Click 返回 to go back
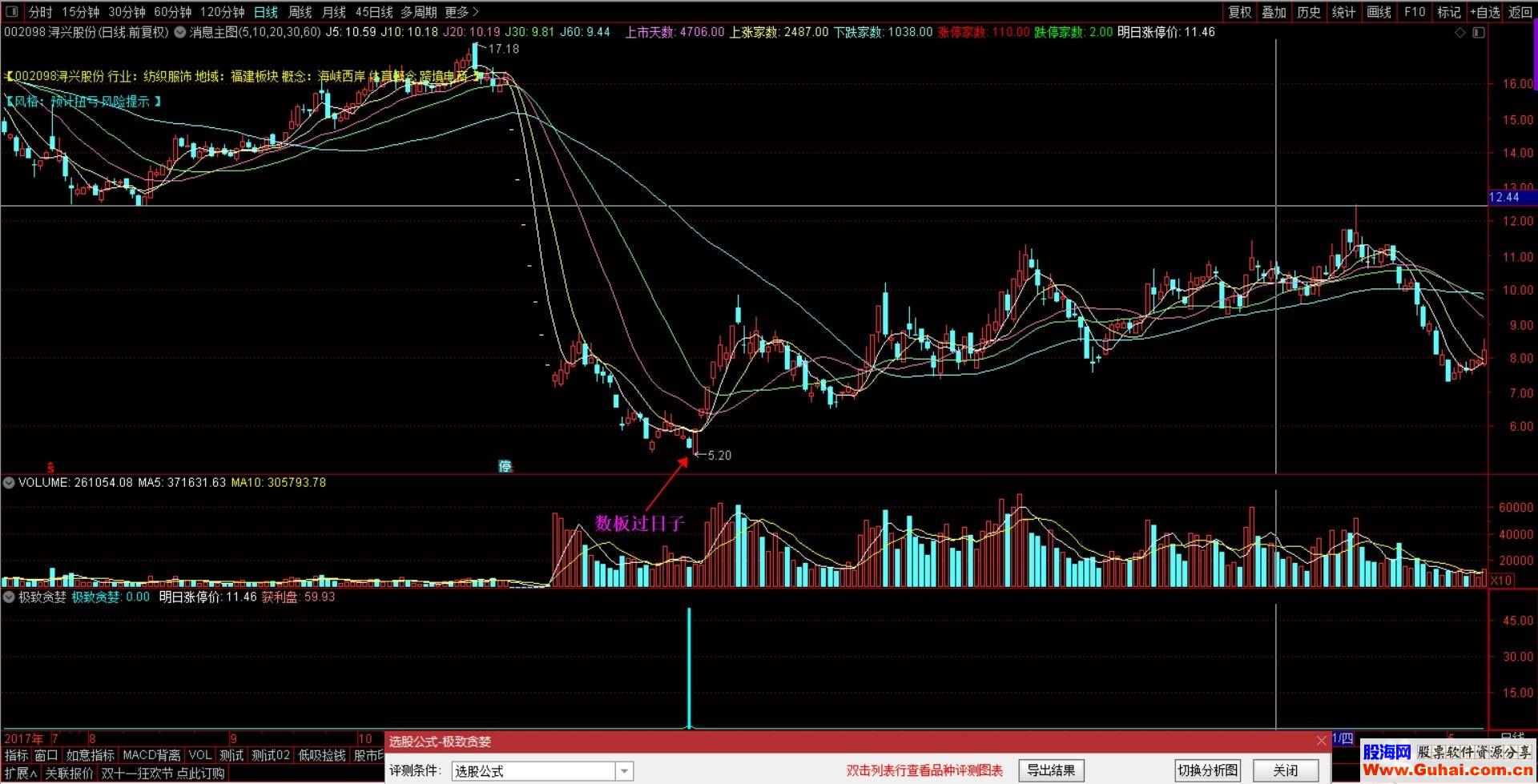The height and width of the screenshot is (784, 1538). [1520, 12]
